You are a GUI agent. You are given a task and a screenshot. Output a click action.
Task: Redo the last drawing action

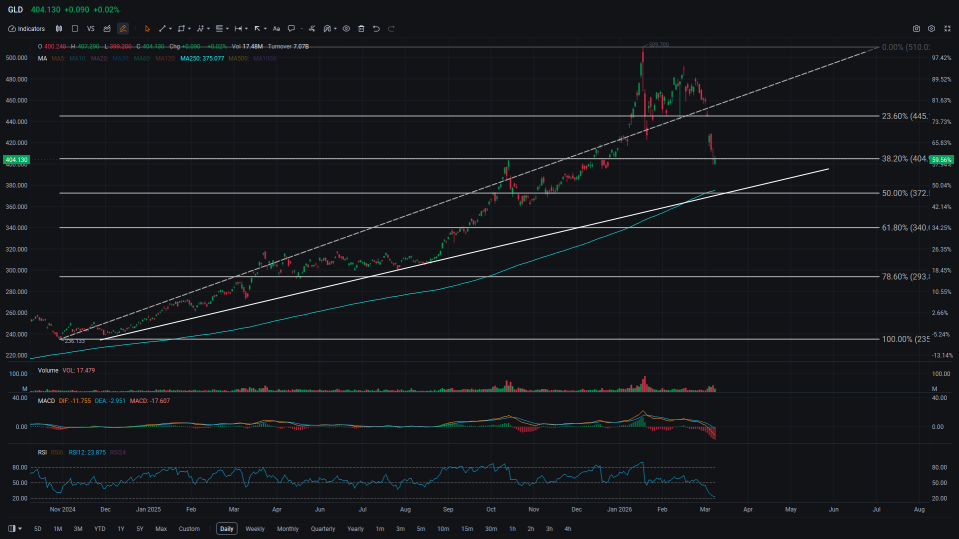coord(391,29)
